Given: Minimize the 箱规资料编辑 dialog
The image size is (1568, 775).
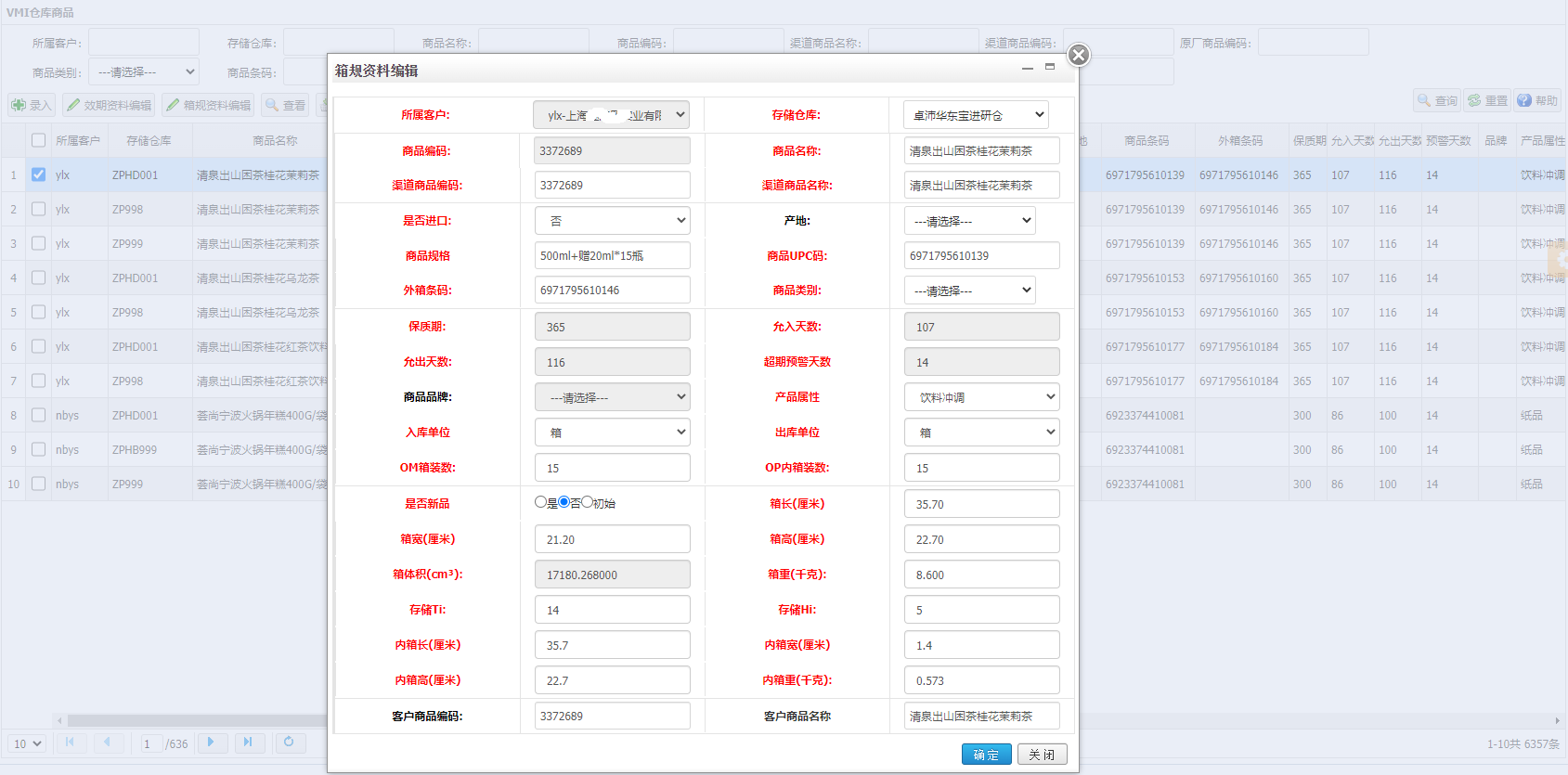Looking at the screenshot, I should [1028, 69].
